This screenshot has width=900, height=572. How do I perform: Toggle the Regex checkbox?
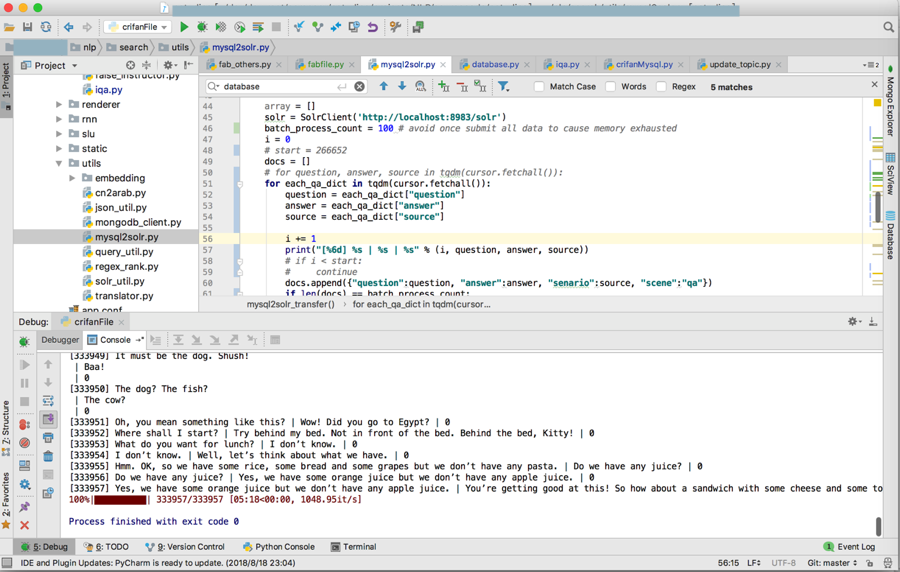661,87
